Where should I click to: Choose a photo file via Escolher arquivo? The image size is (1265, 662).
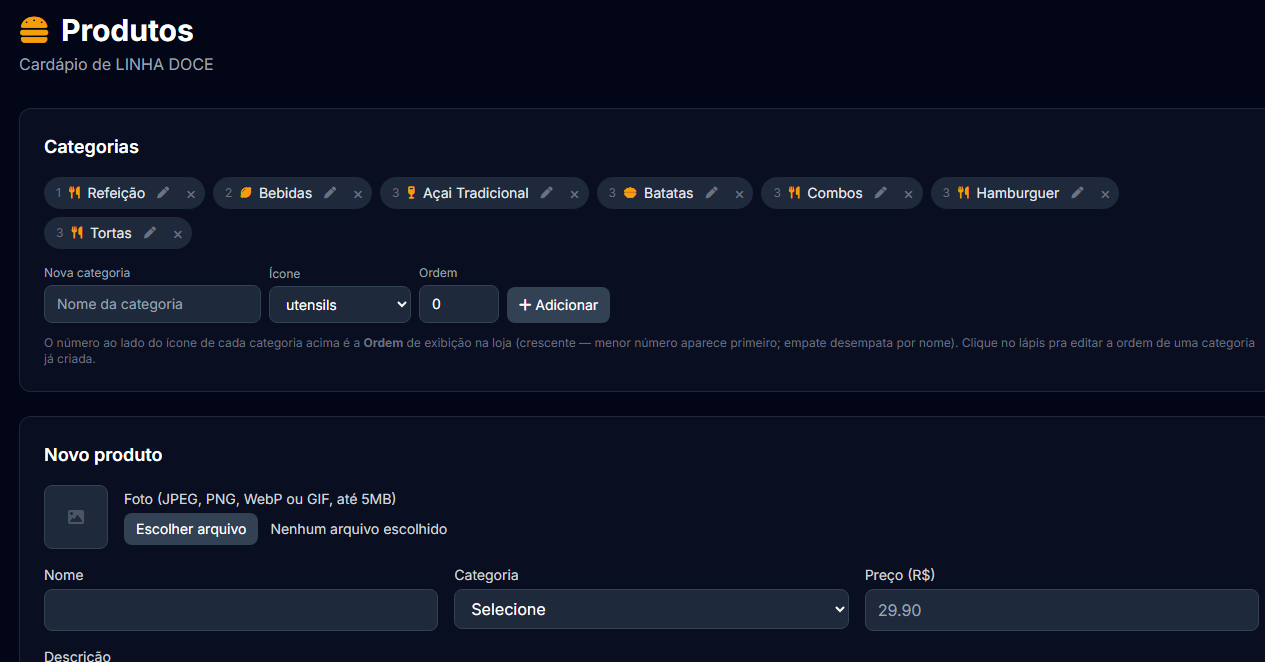[x=191, y=529]
